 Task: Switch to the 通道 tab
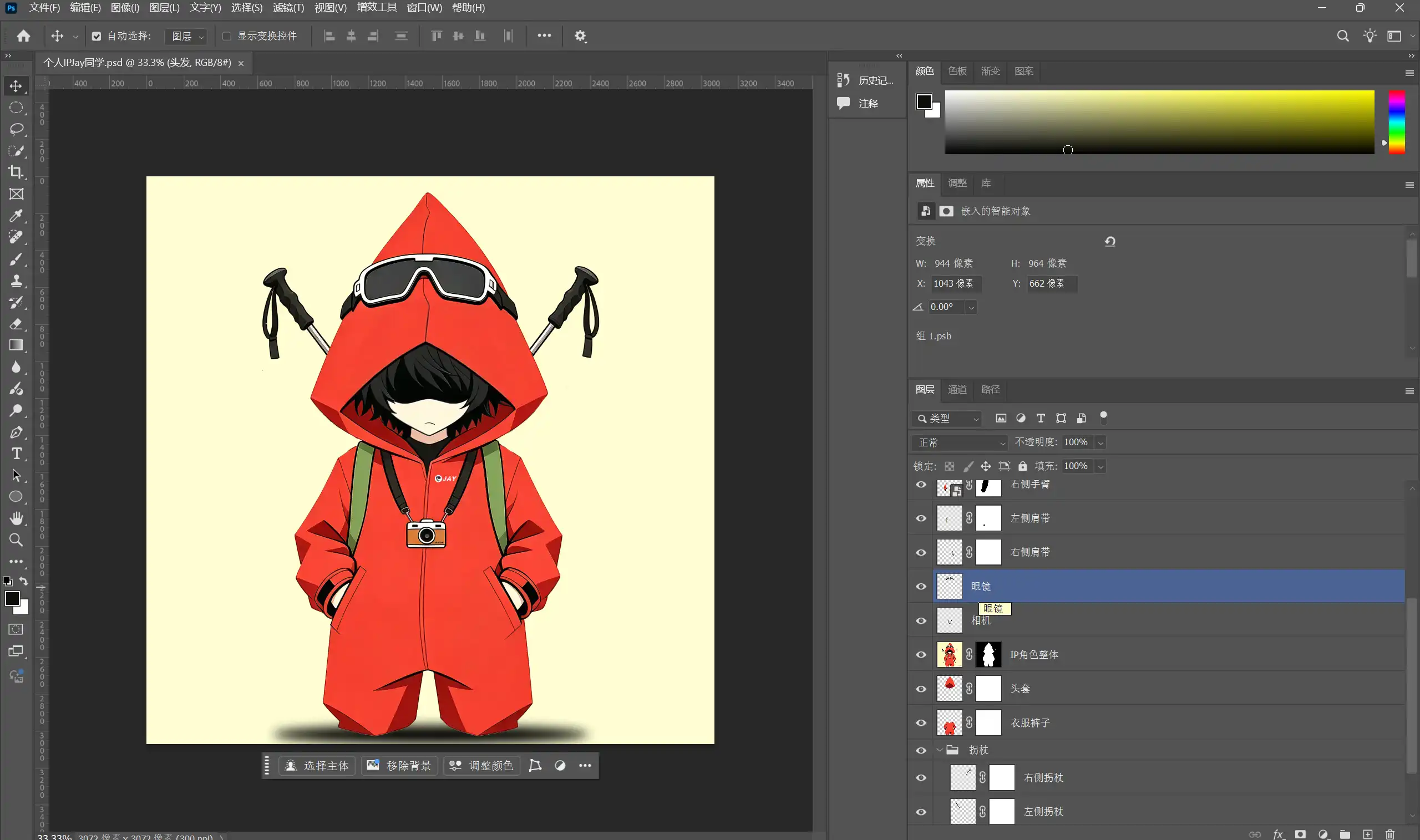coord(957,389)
